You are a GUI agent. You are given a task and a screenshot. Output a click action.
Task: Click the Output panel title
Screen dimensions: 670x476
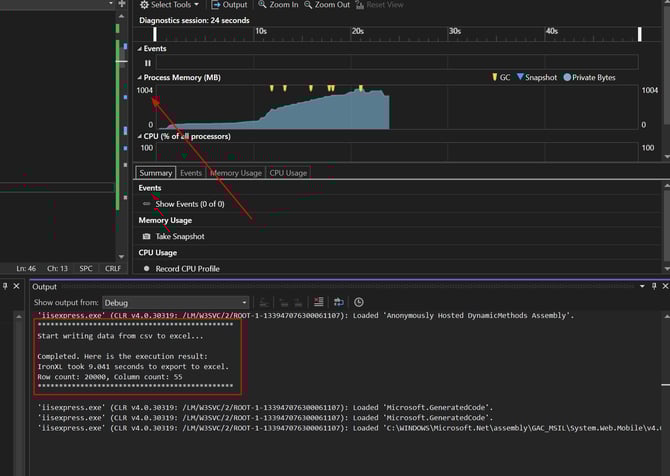[x=44, y=287]
